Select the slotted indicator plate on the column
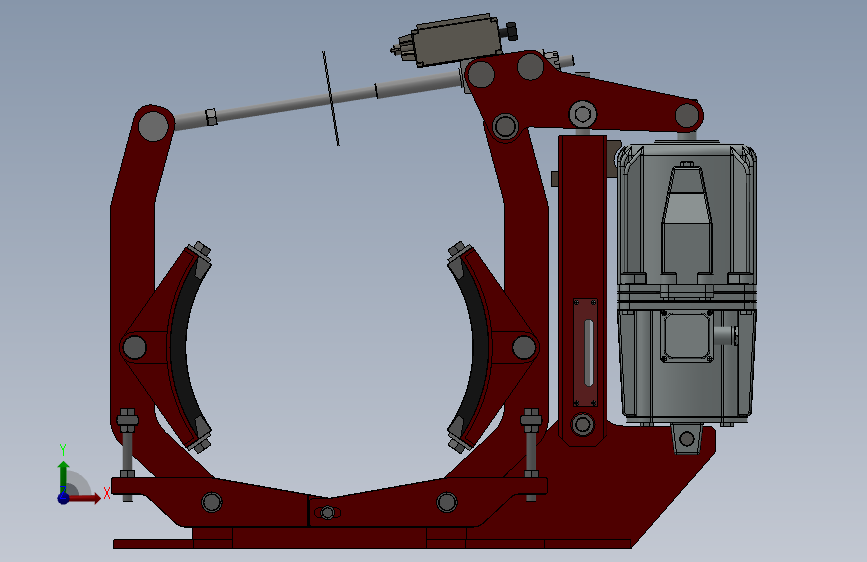This screenshot has height=562, width=867. [585, 353]
